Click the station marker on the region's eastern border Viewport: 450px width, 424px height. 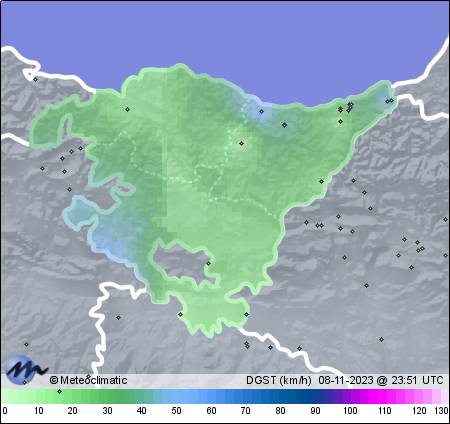[321, 182]
